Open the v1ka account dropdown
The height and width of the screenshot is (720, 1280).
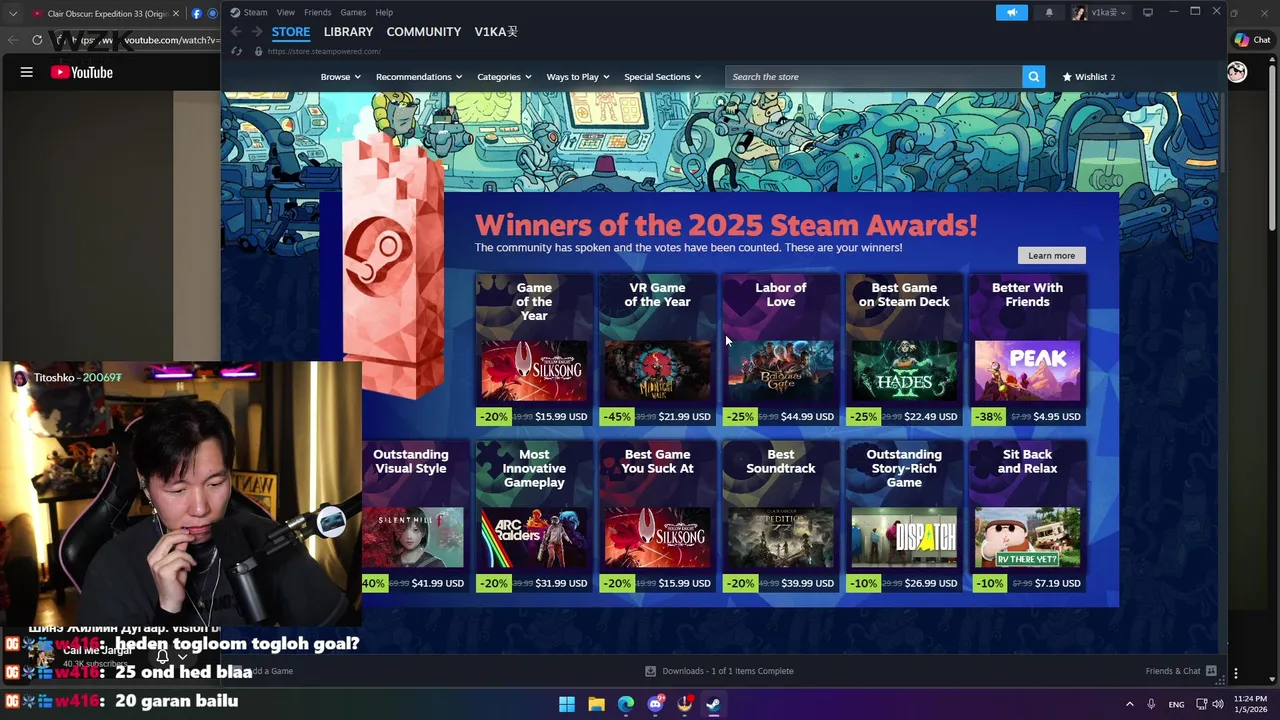(x=1099, y=12)
